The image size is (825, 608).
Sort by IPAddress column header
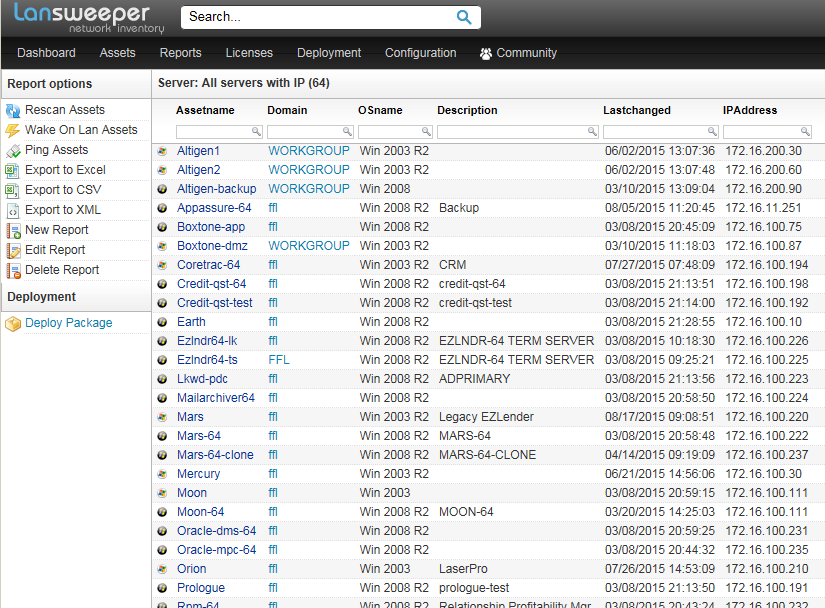pos(750,110)
